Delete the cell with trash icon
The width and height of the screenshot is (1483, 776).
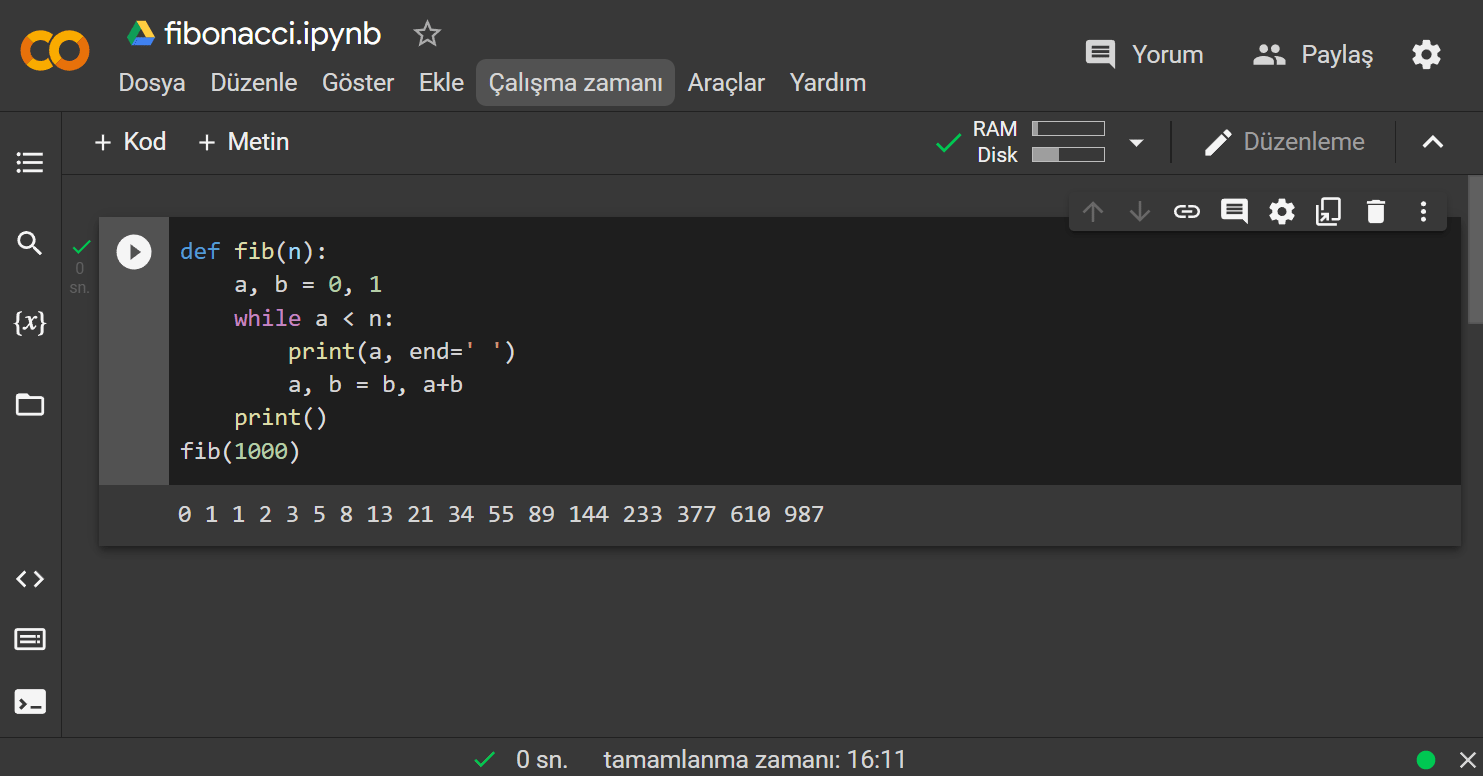[x=1376, y=211]
